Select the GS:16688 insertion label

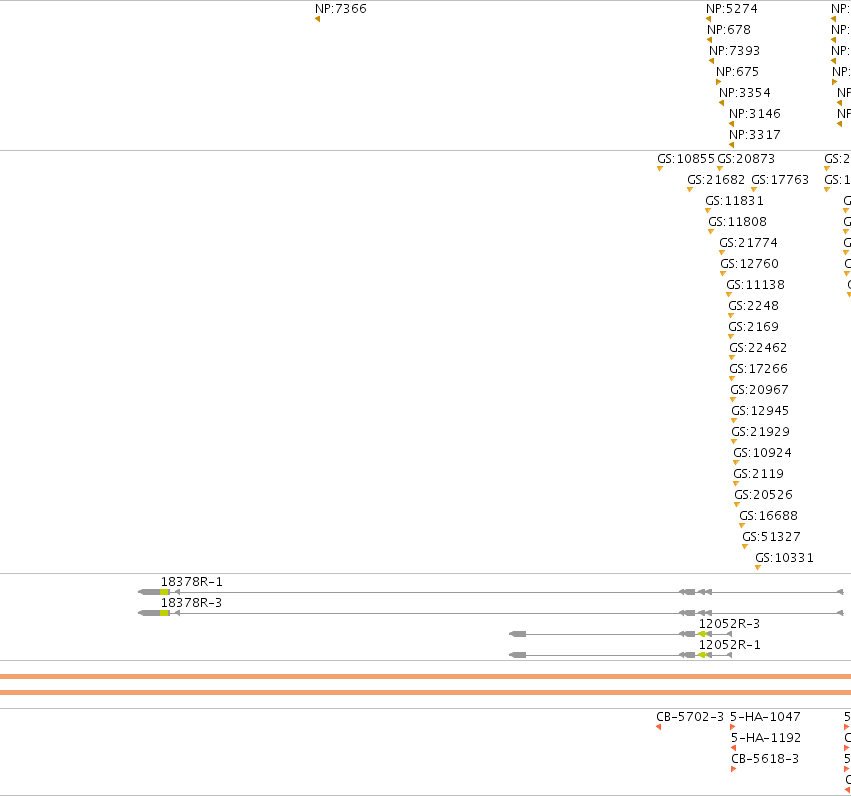[x=769, y=516]
